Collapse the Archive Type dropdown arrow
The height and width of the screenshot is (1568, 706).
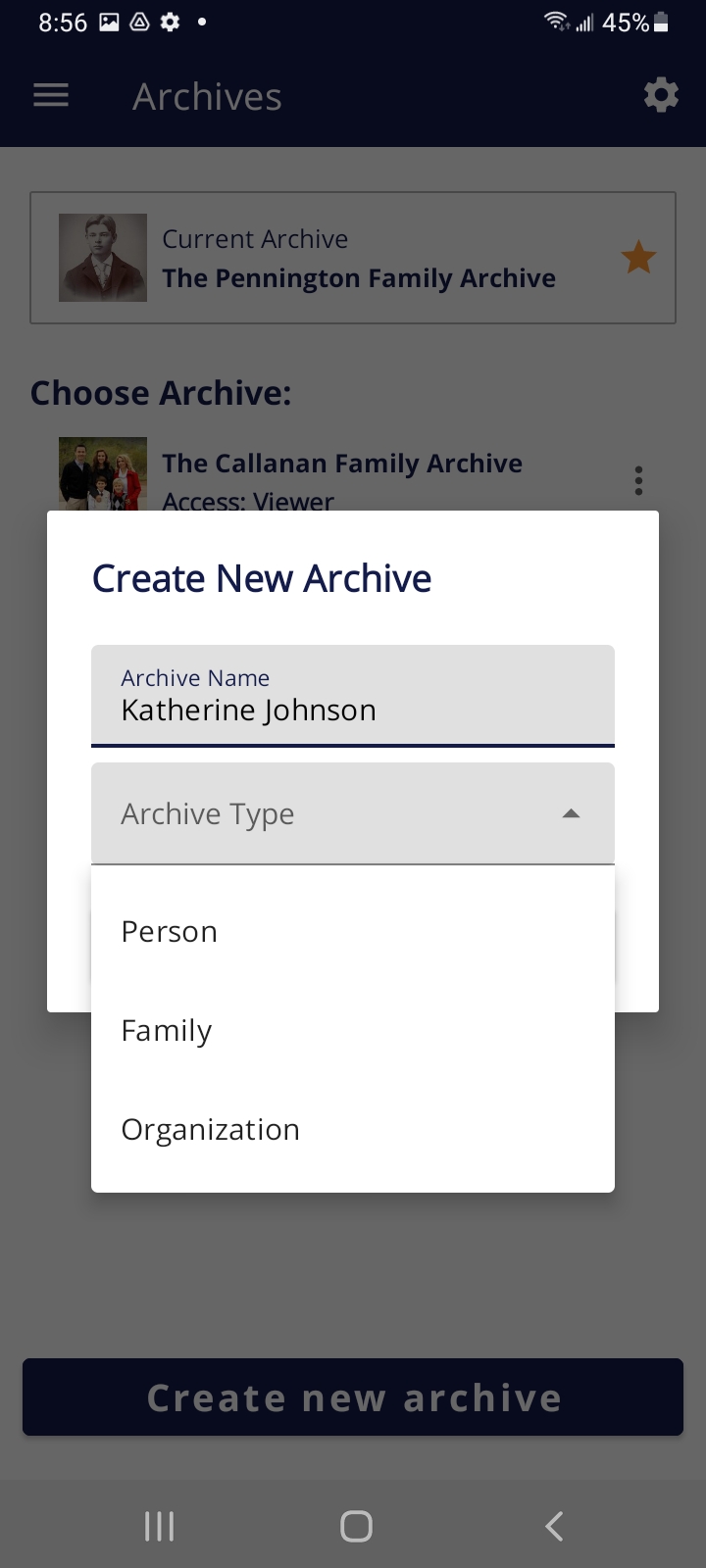571,813
